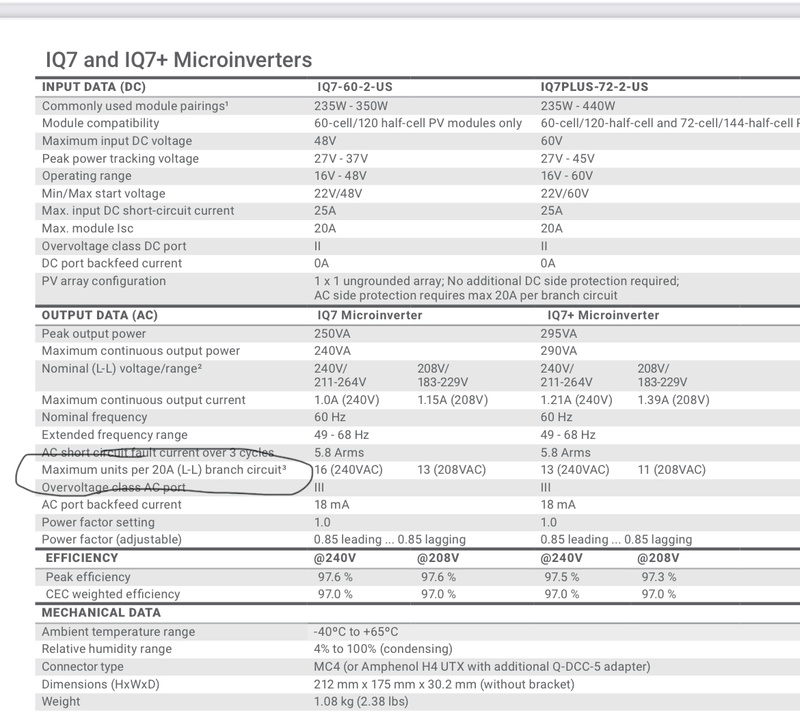Select 'Nominal (L-L) voltage/range' label
Screen dimensions: 800x711
coord(122,369)
